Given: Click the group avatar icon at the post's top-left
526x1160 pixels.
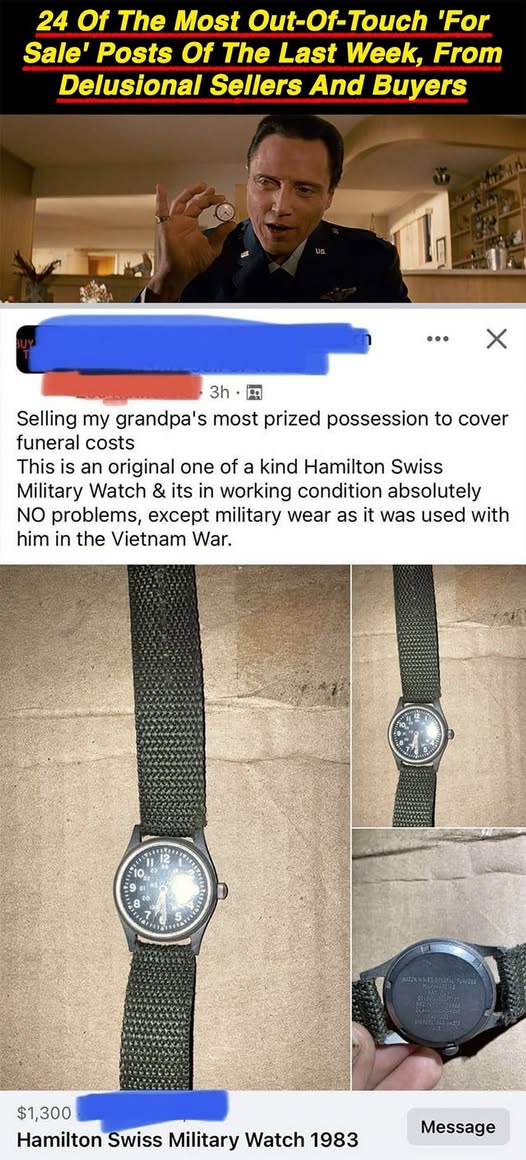Looking at the screenshot, I should point(27,348).
